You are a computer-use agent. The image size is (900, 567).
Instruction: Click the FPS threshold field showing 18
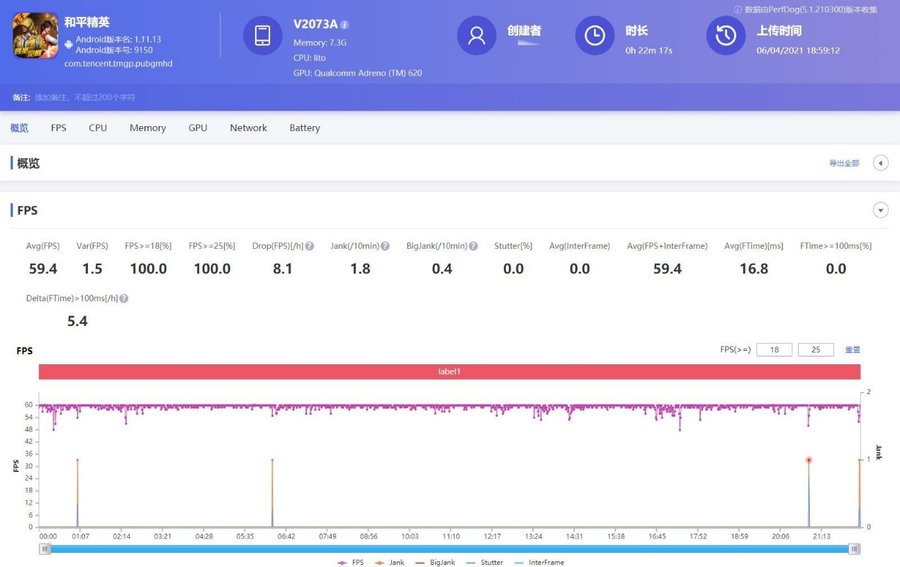click(x=774, y=350)
